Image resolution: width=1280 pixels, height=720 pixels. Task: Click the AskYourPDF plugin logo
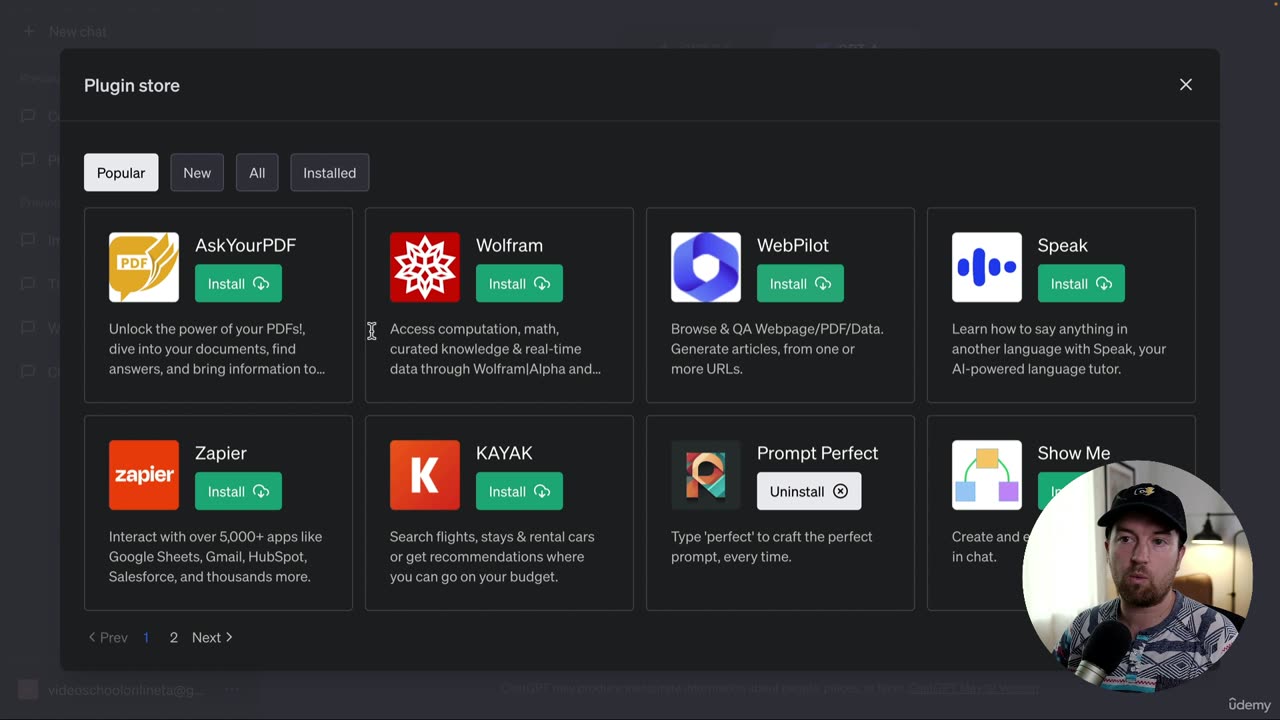tap(144, 267)
